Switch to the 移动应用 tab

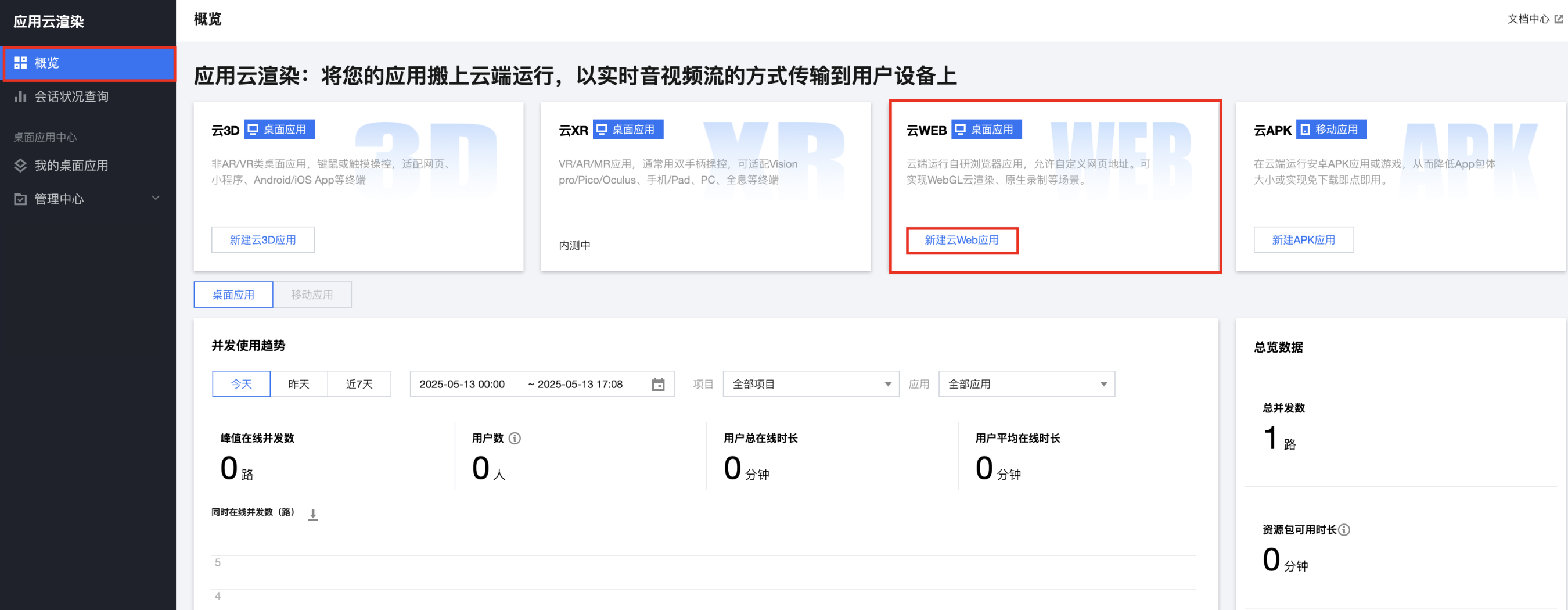pos(312,295)
